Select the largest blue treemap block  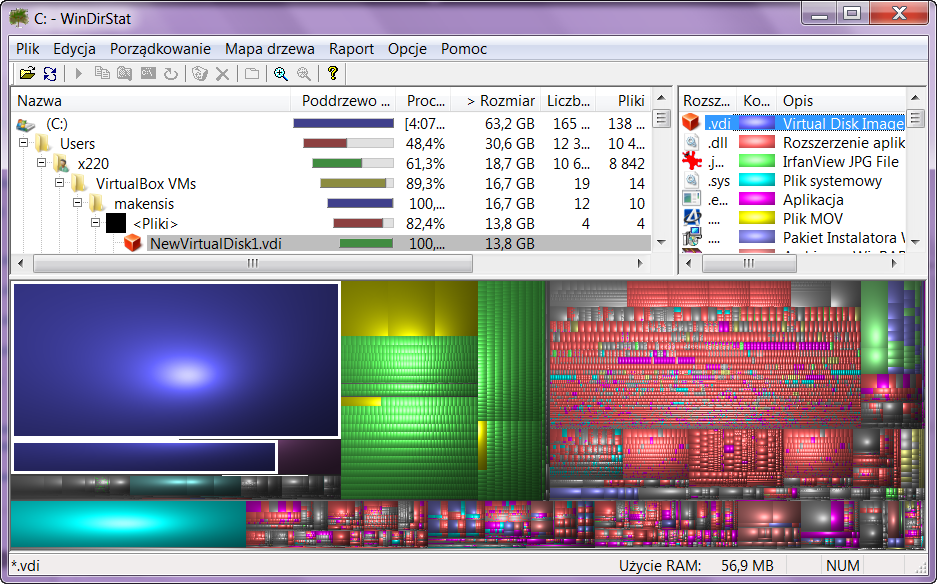176,360
